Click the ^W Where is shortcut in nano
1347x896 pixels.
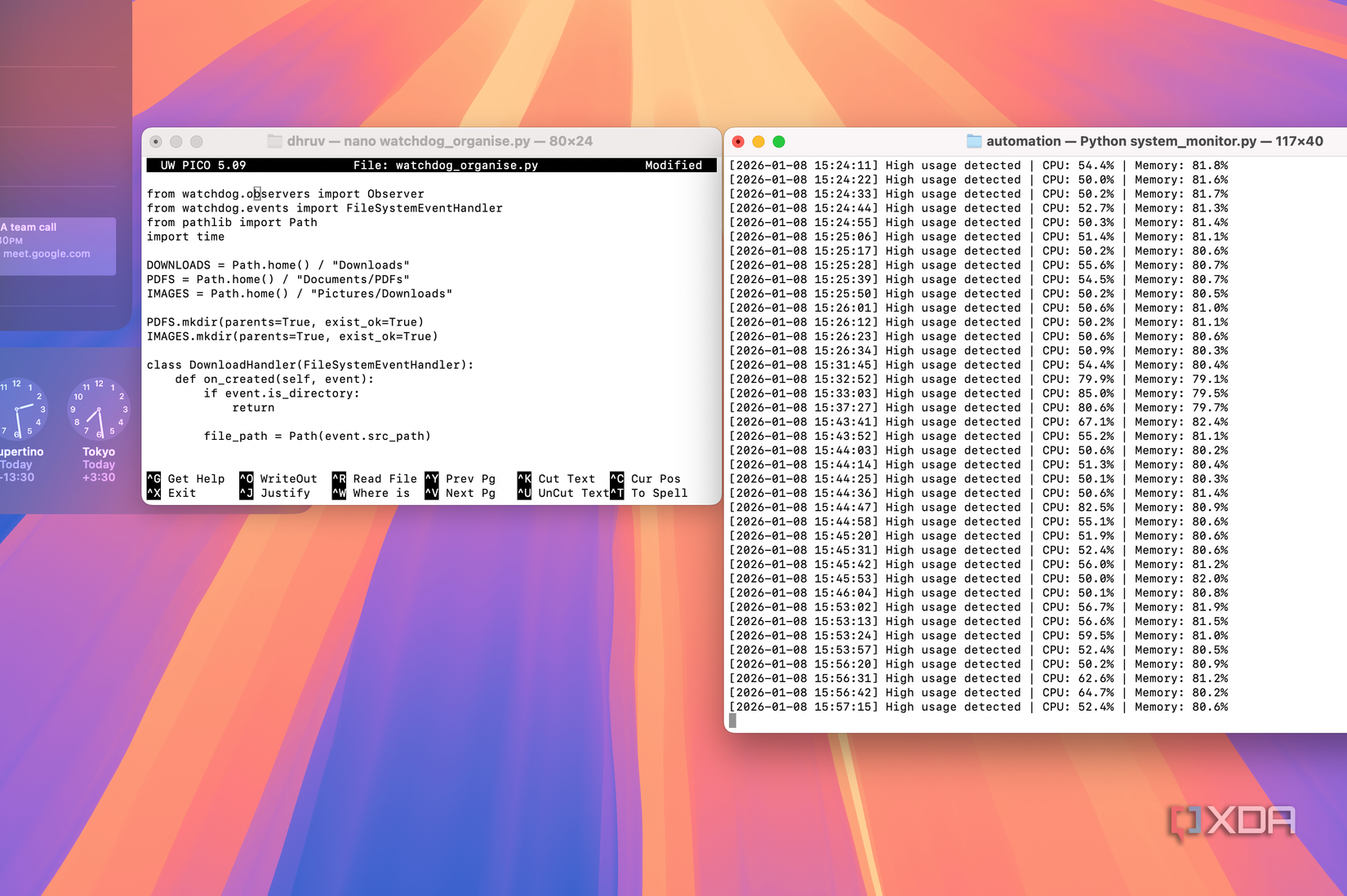[373, 493]
